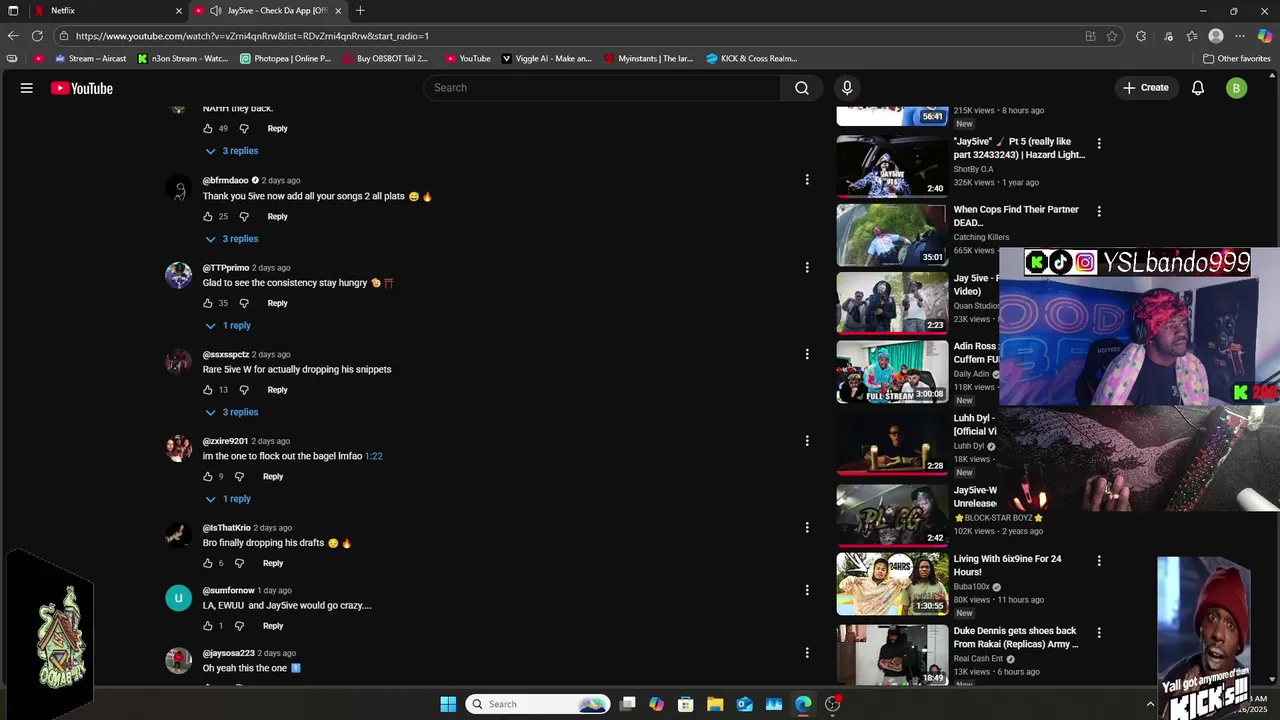The width and height of the screenshot is (1280, 720).
Task: Open options menu for @zxire9201 comment
Action: click(807, 441)
